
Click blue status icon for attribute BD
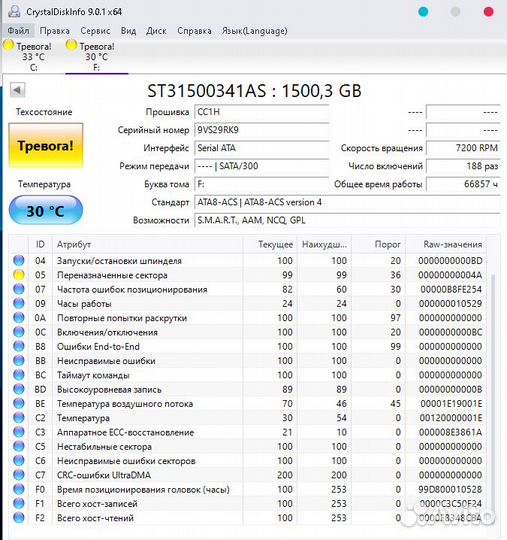(19, 389)
